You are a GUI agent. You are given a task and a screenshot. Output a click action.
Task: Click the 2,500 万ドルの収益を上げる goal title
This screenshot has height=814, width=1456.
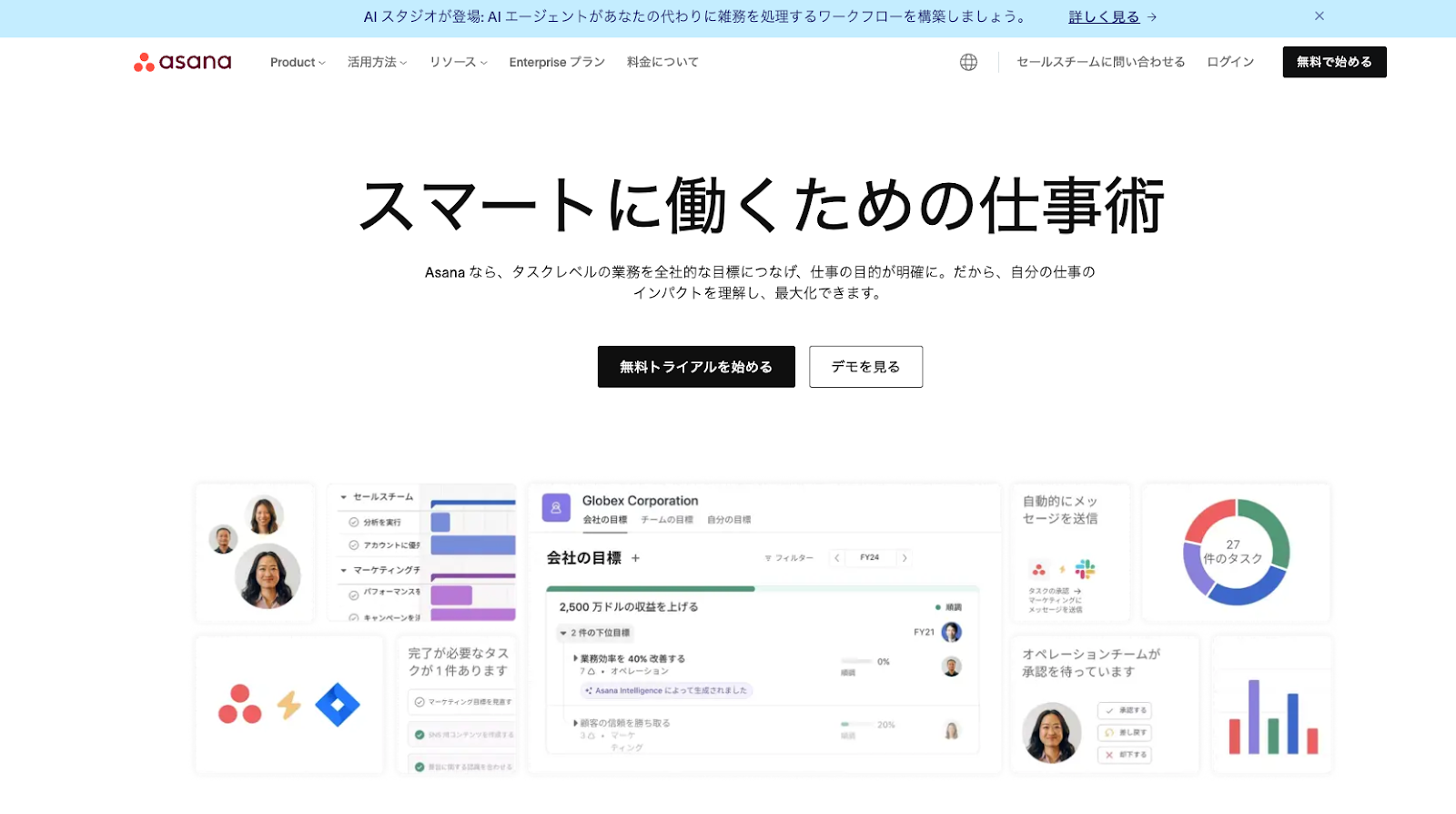(x=629, y=607)
